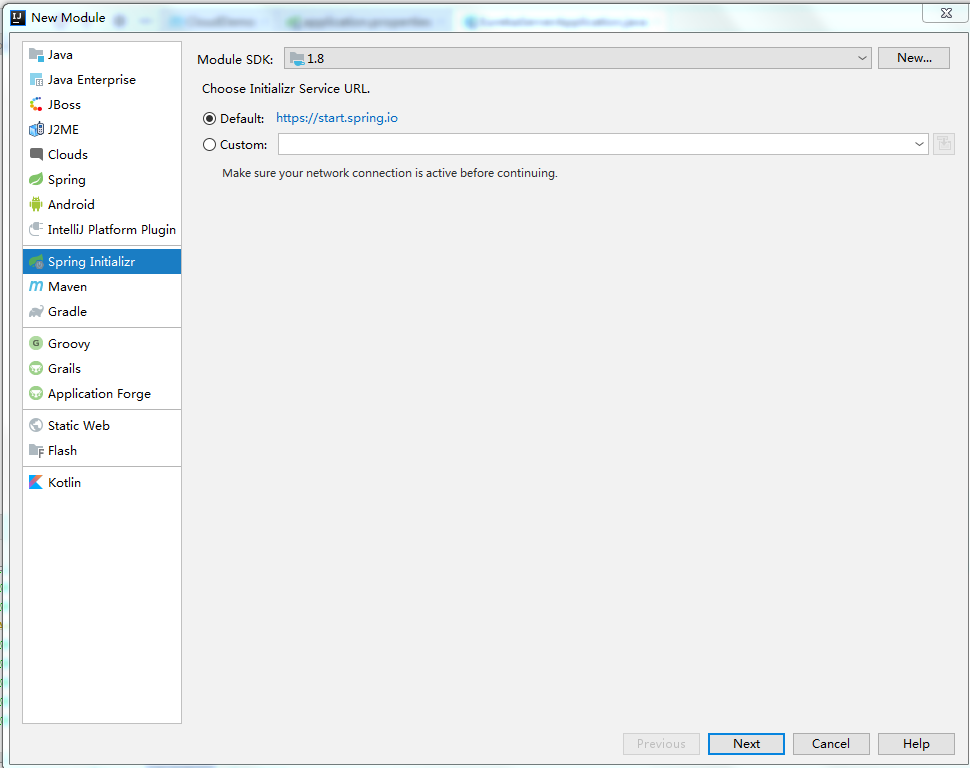Click the Gradle elephant icon
Screen dimensions: 970x768
(x=36, y=311)
